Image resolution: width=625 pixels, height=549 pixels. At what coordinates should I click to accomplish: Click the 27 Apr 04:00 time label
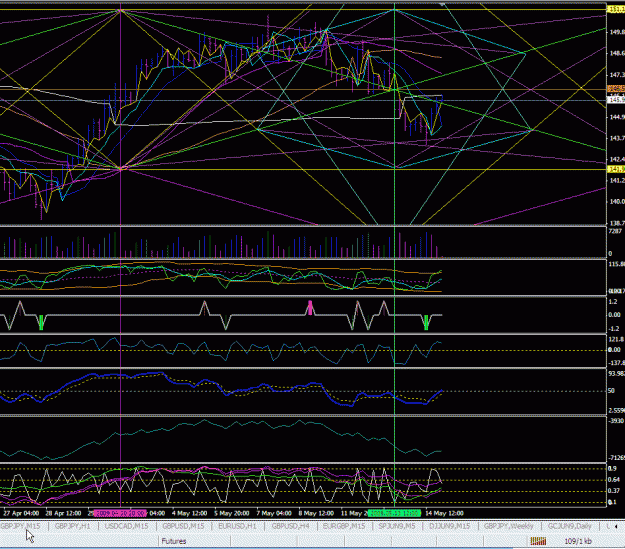[21, 513]
